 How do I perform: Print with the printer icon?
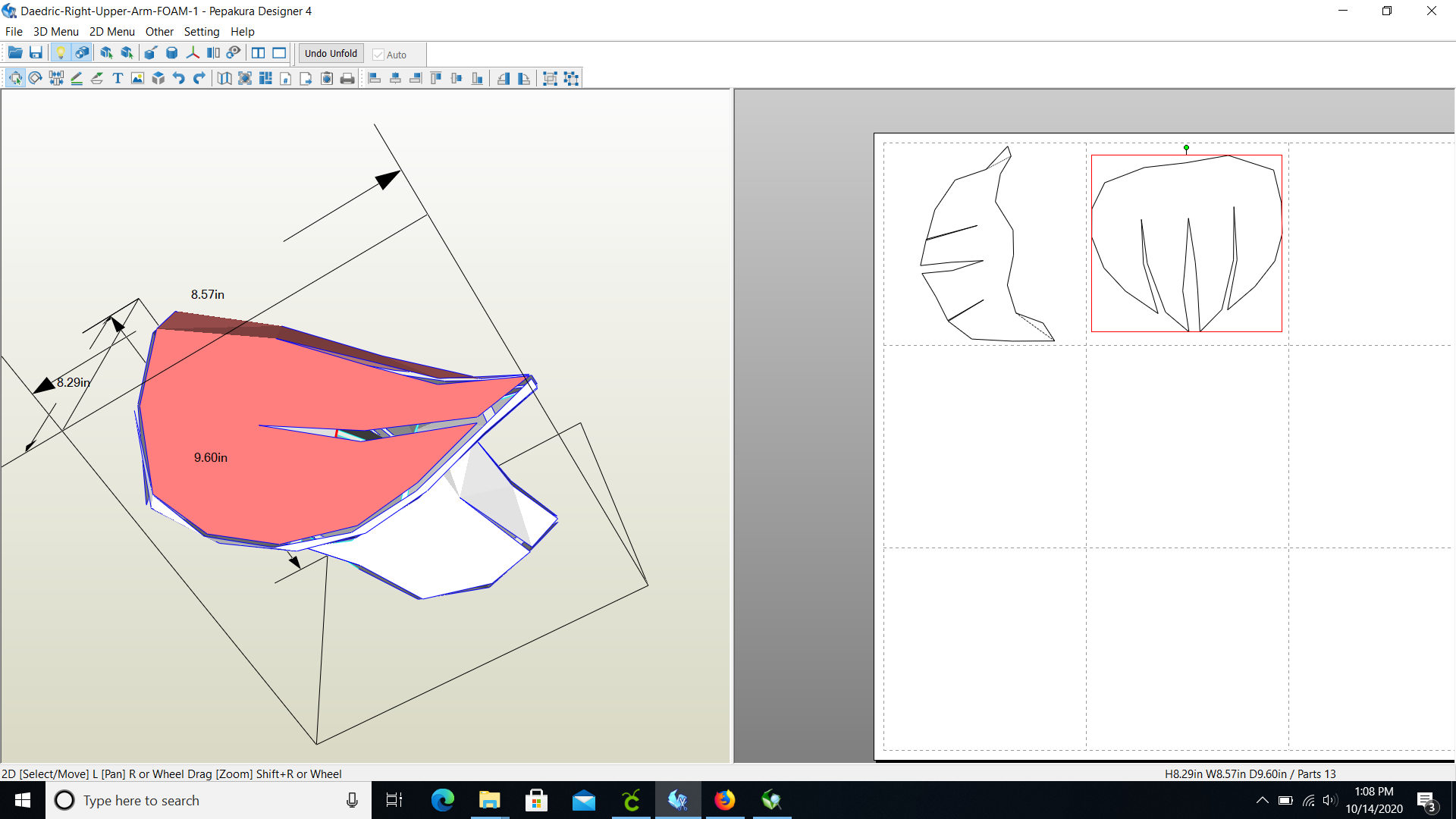click(x=347, y=78)
